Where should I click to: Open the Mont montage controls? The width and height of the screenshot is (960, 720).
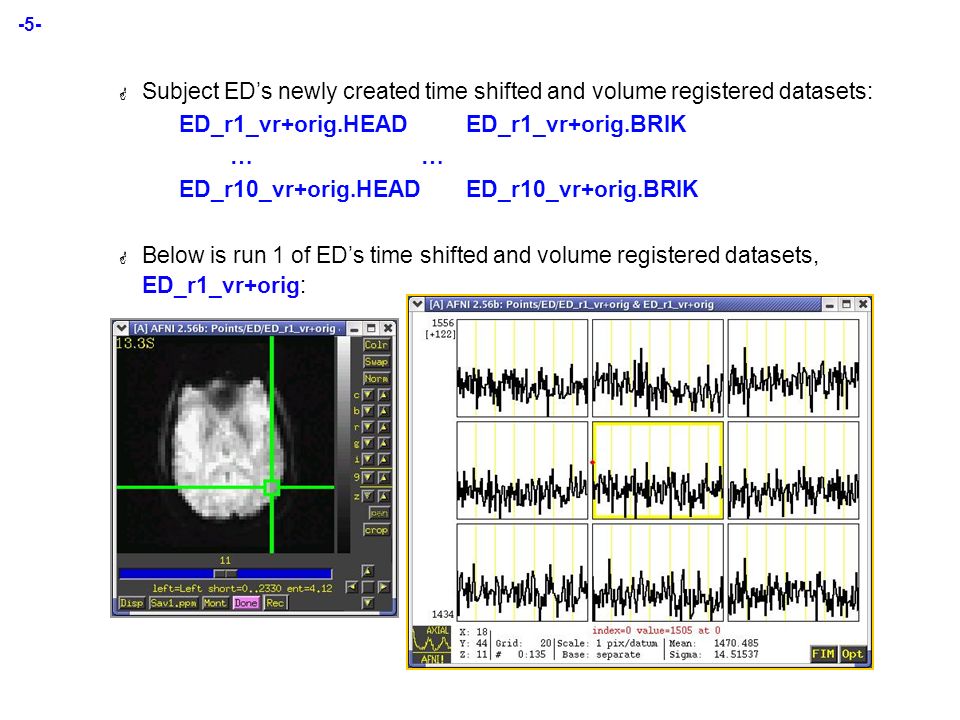pyautogui.click(x=215, y=603)
